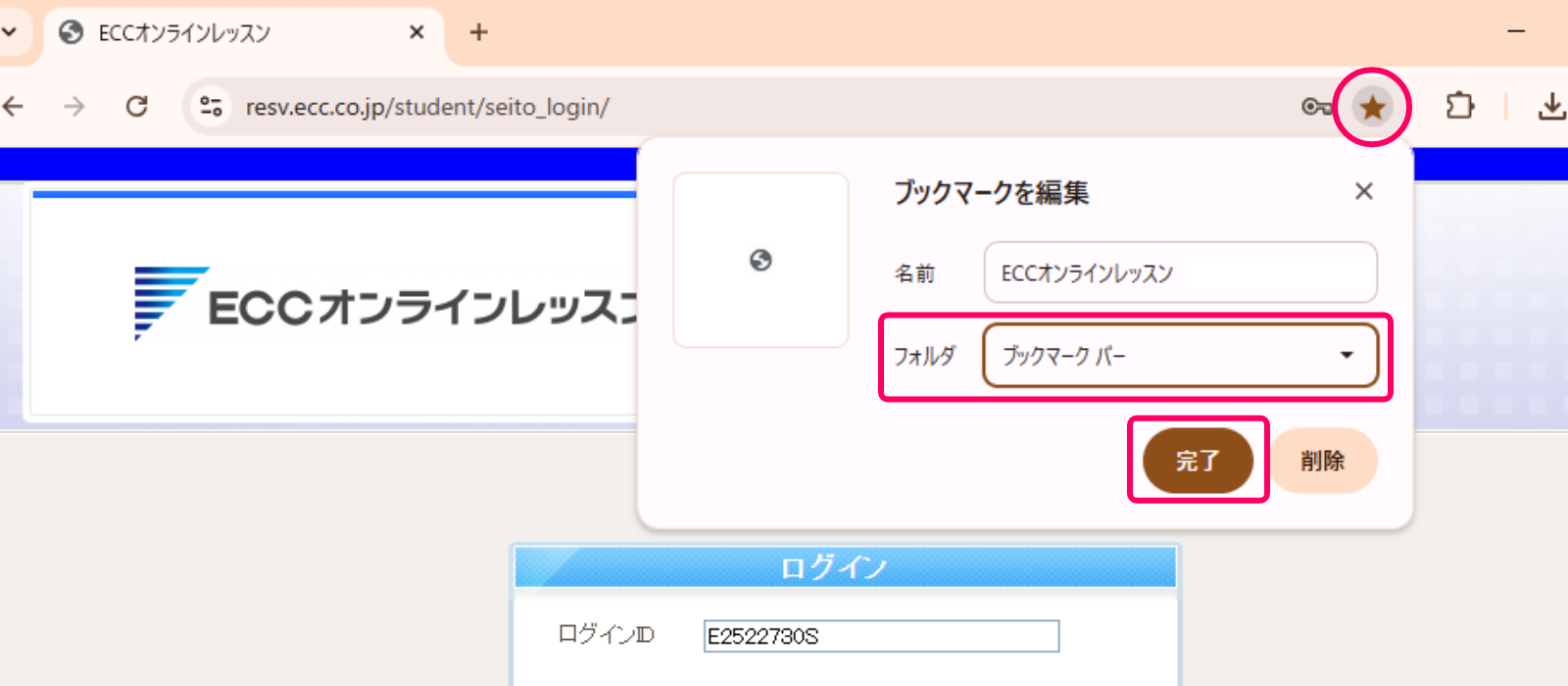This screenshot has width=1568, height=686.
Task: Reload the page with the refresh button
Action: pos(137,106)
